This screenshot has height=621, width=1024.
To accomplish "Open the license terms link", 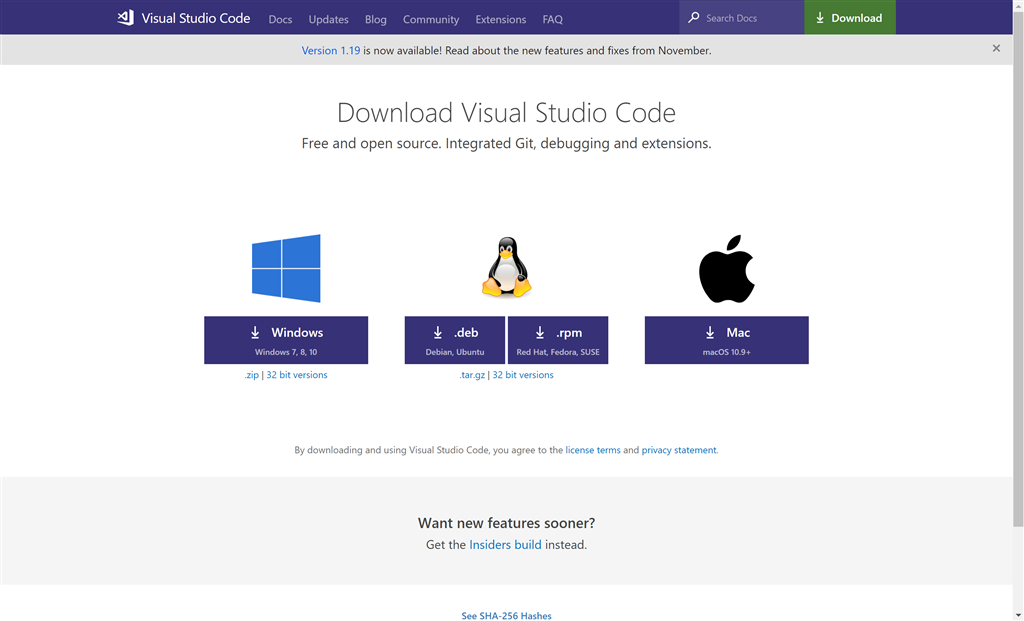I will click(593, 450).
